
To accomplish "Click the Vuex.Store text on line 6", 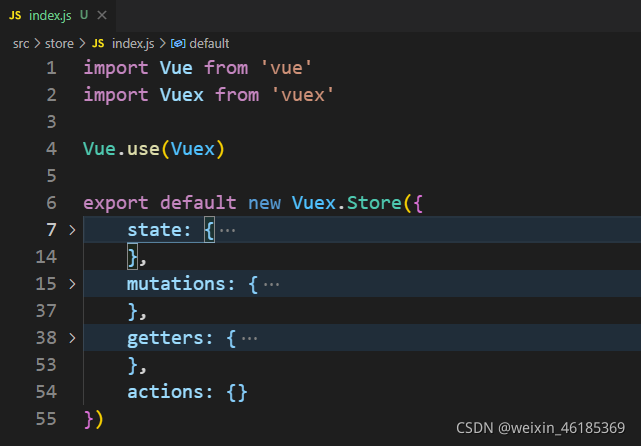I will click(x=347, y=203).
